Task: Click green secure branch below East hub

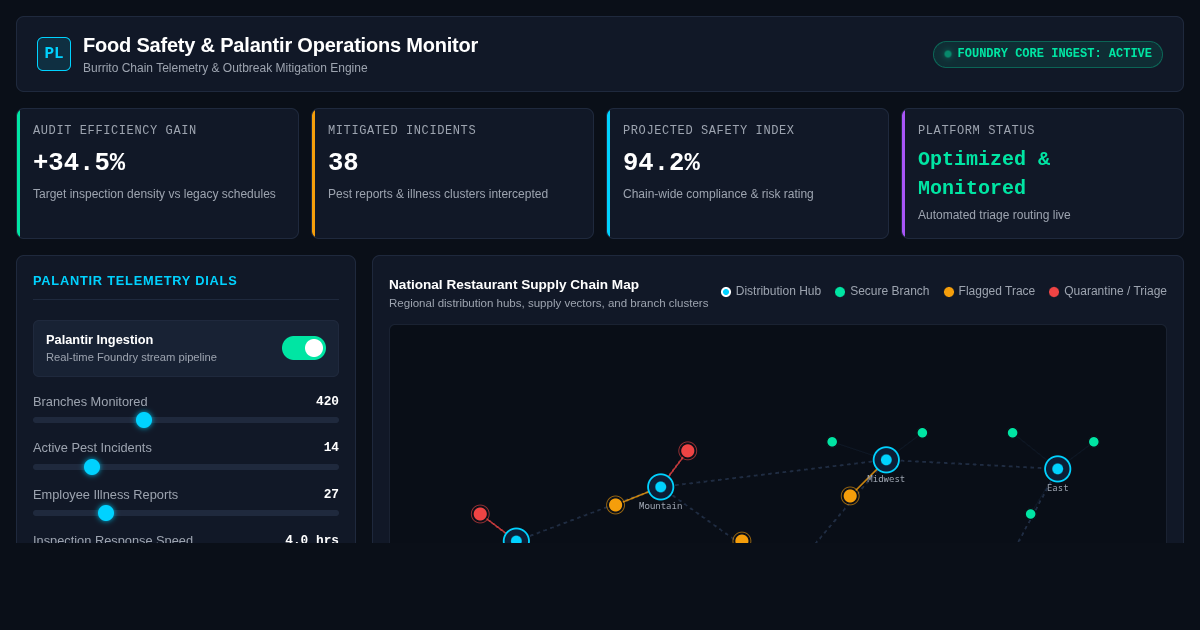Action: pyautogui.click(x=1031, y=514)
